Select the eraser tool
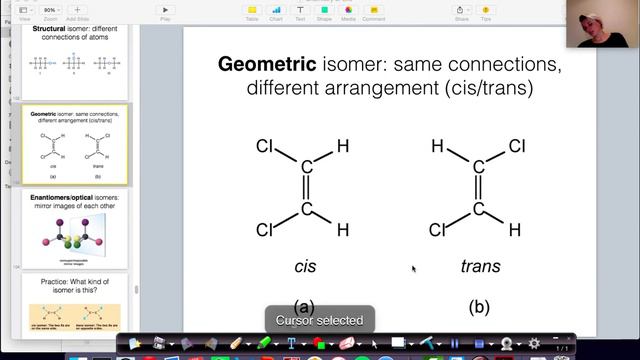The width and height of the screenshot is (640, 360). coord(347,344)
